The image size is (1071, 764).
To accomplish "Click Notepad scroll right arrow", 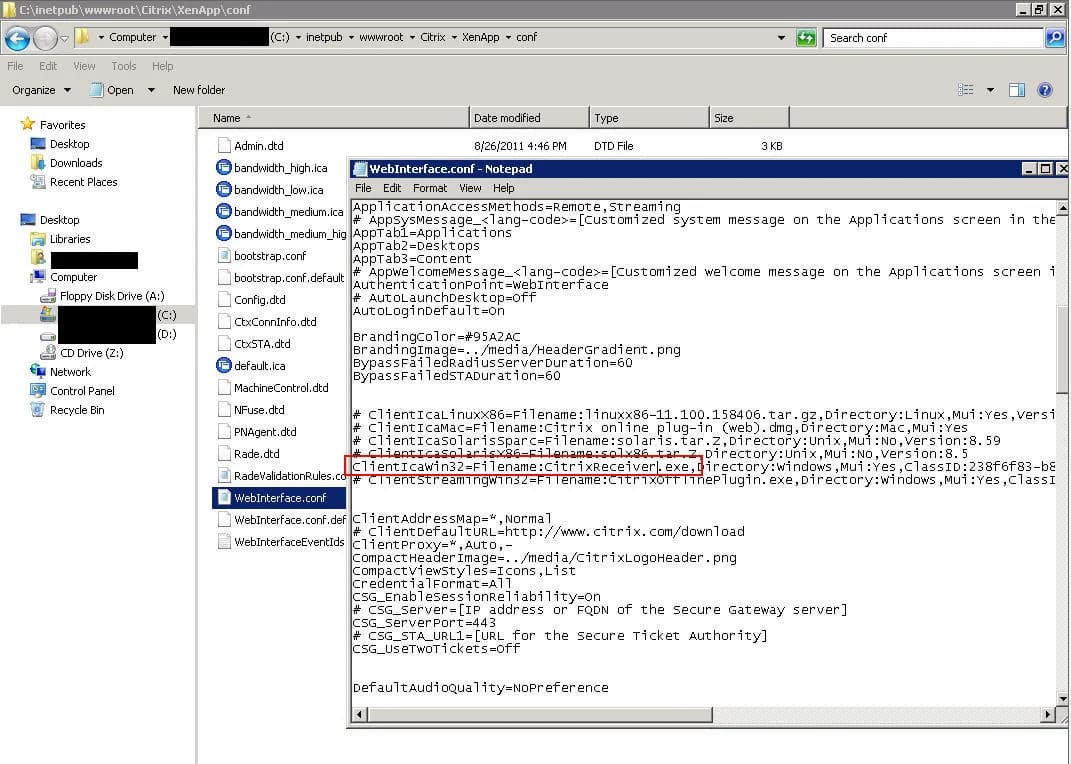I will [1048, 714].
